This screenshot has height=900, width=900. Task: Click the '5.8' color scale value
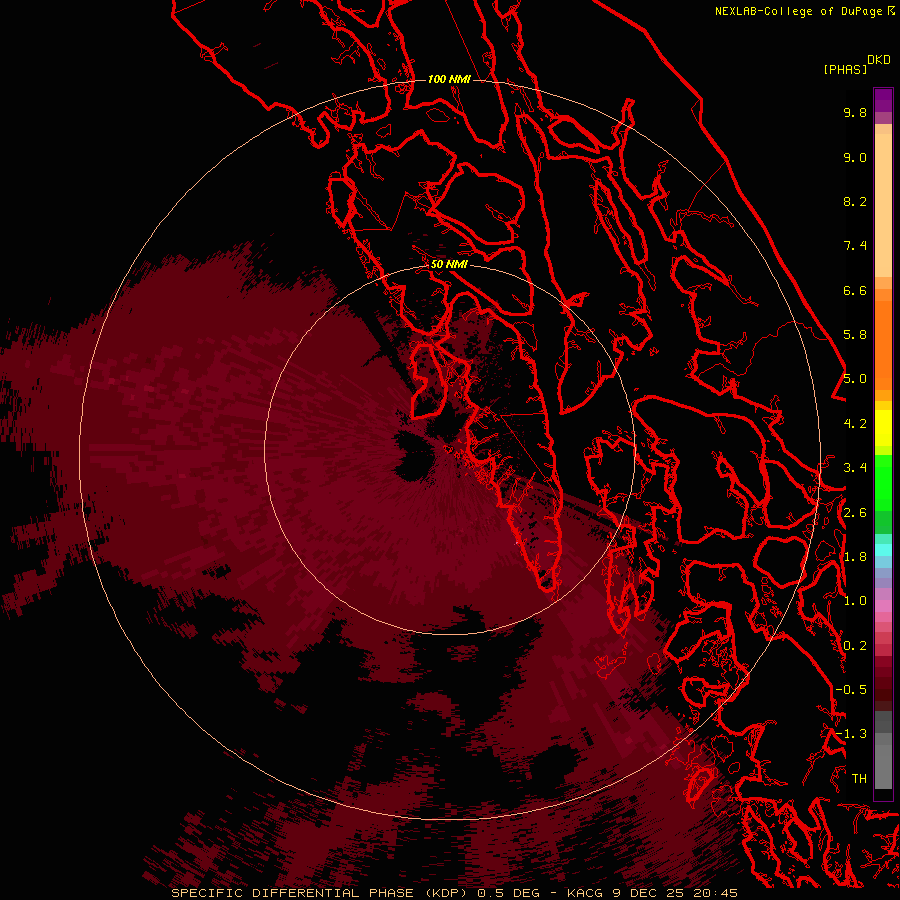pyautogui.click(x=855, y=335)
